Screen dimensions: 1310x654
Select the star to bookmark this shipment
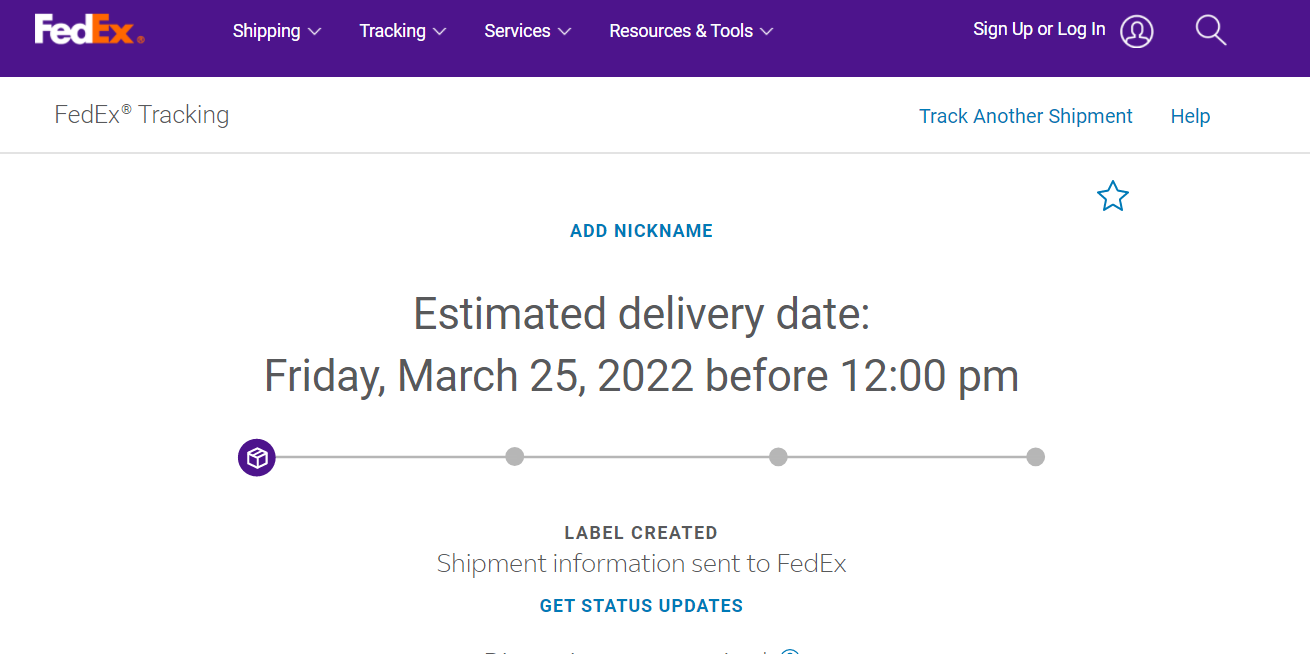(x=1112, y=196)
